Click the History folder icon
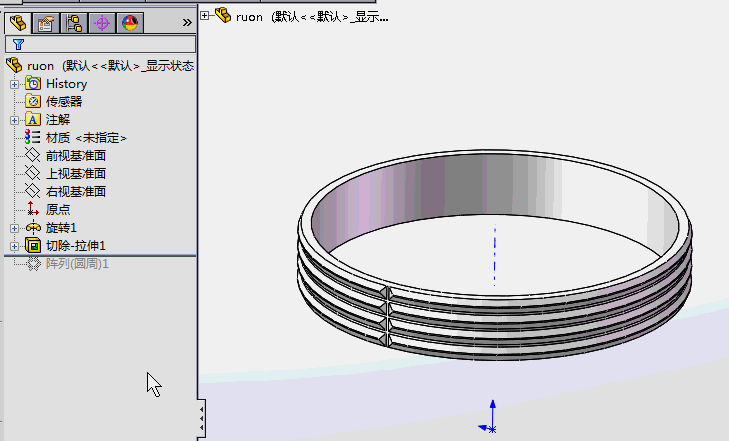729x441 pixels. [x=33, y=84]
